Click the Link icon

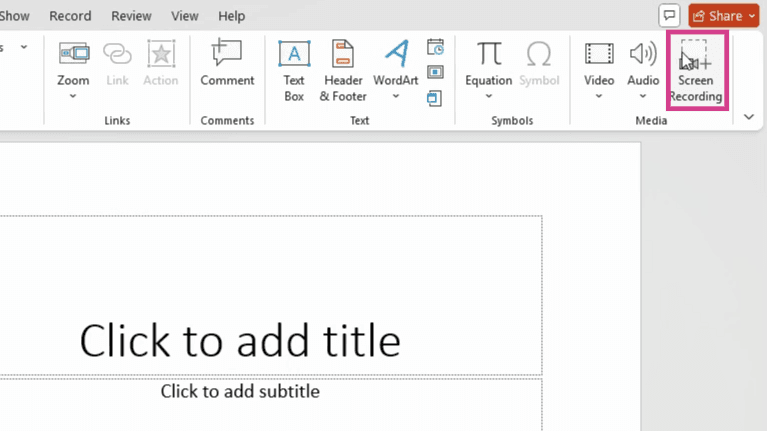[x=117, y=55]
